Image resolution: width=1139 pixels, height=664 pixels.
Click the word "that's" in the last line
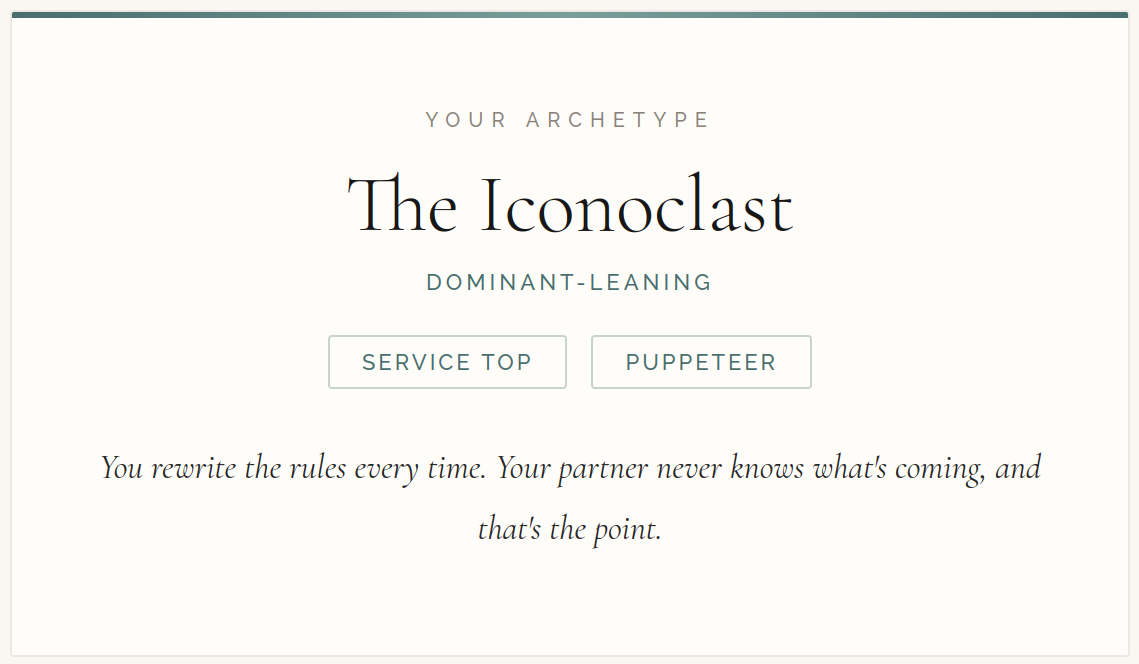tap(510, 528)
